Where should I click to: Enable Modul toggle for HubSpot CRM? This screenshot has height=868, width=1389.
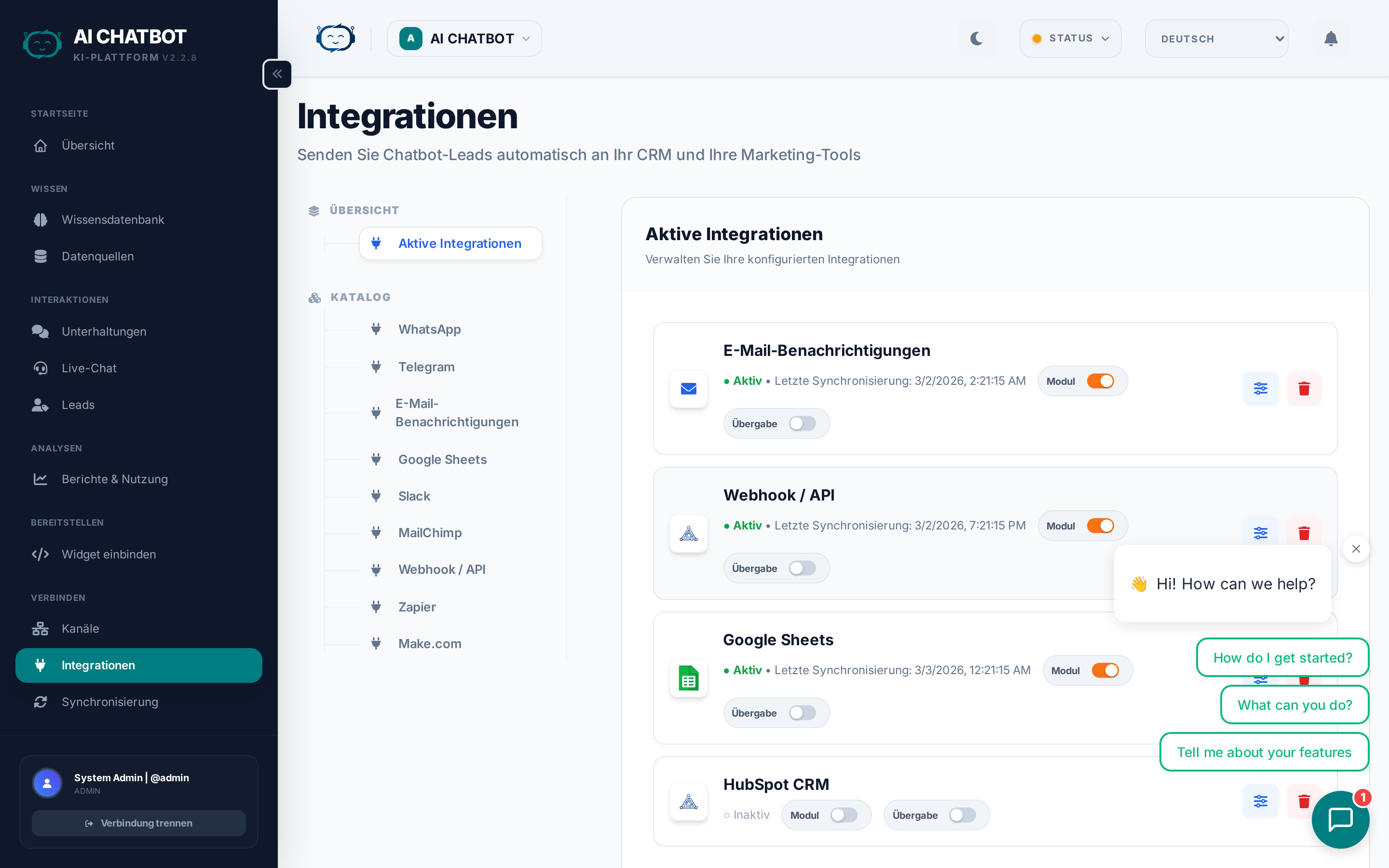pos(843,815)
